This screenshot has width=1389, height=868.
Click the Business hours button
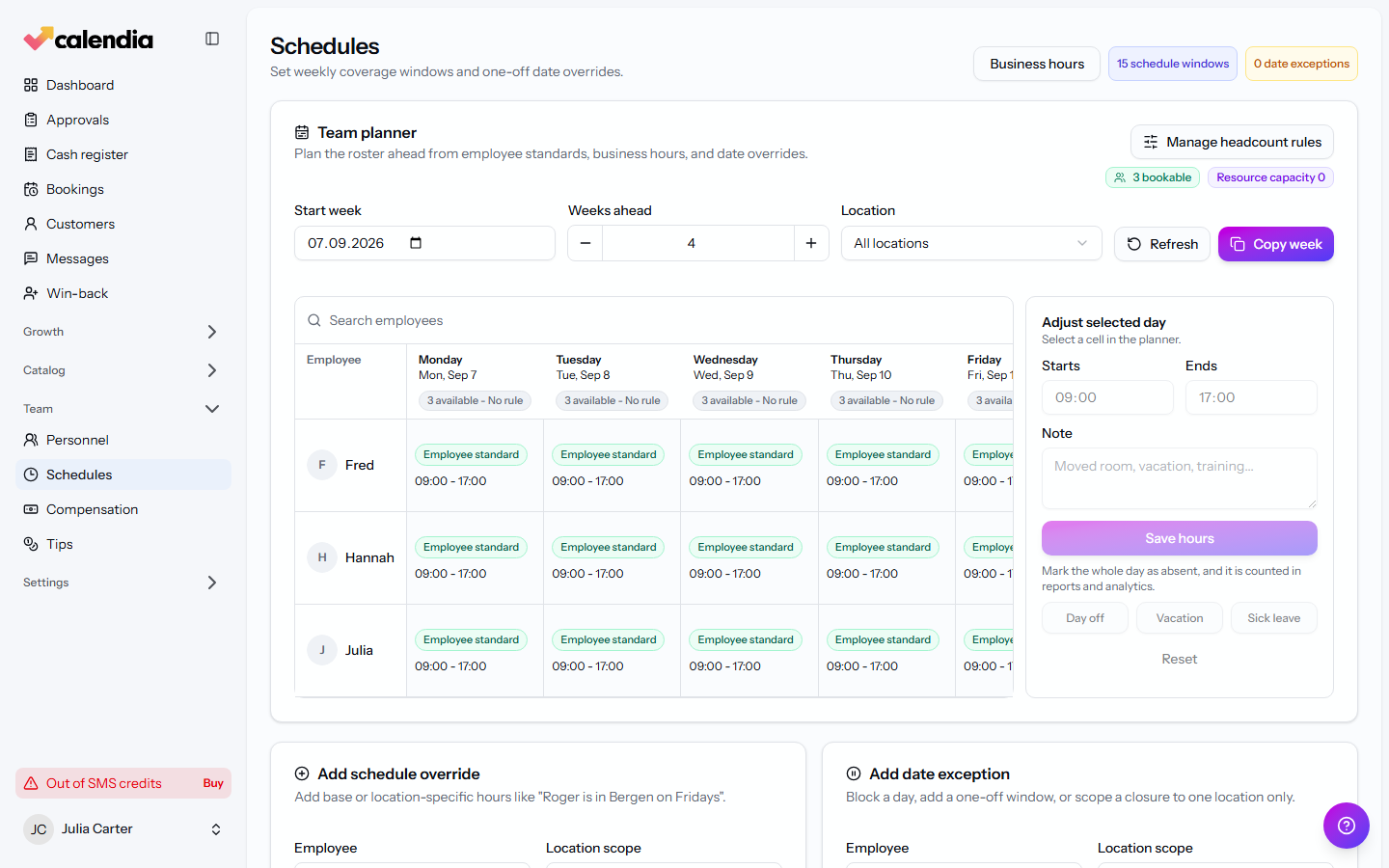1037,64
